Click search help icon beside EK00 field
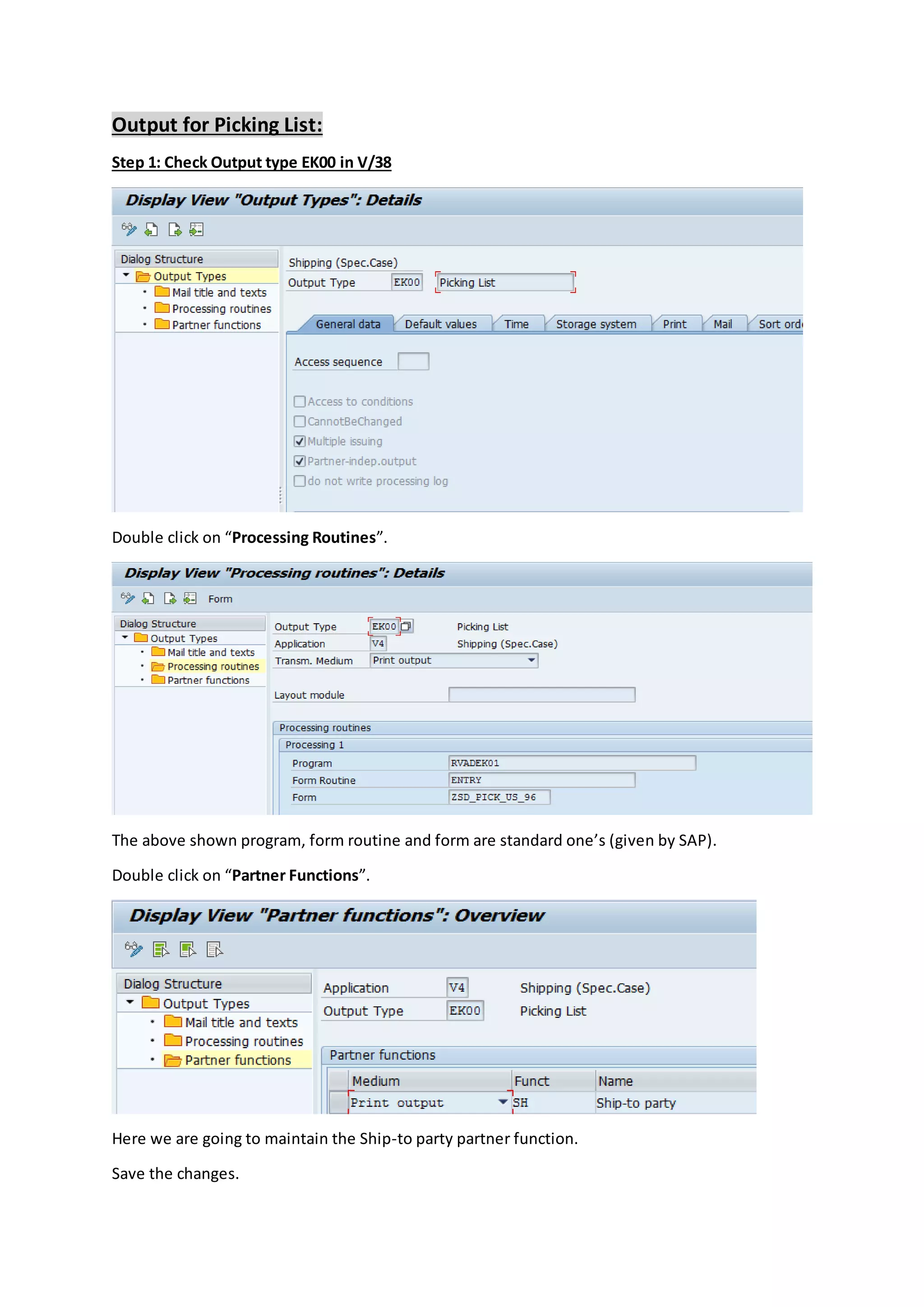The height and width of the screenshot is (1307, 924). 406,626
